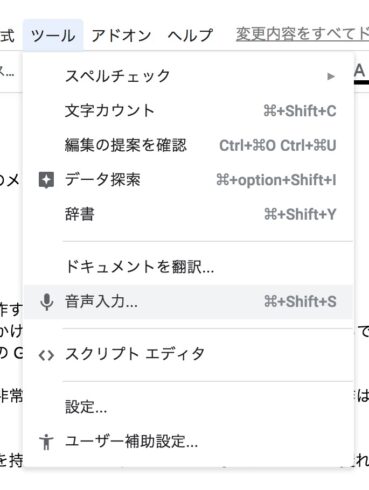369x490 pixels.
Task: Open 辞書 from the tools menu
Action: (188, 214)
